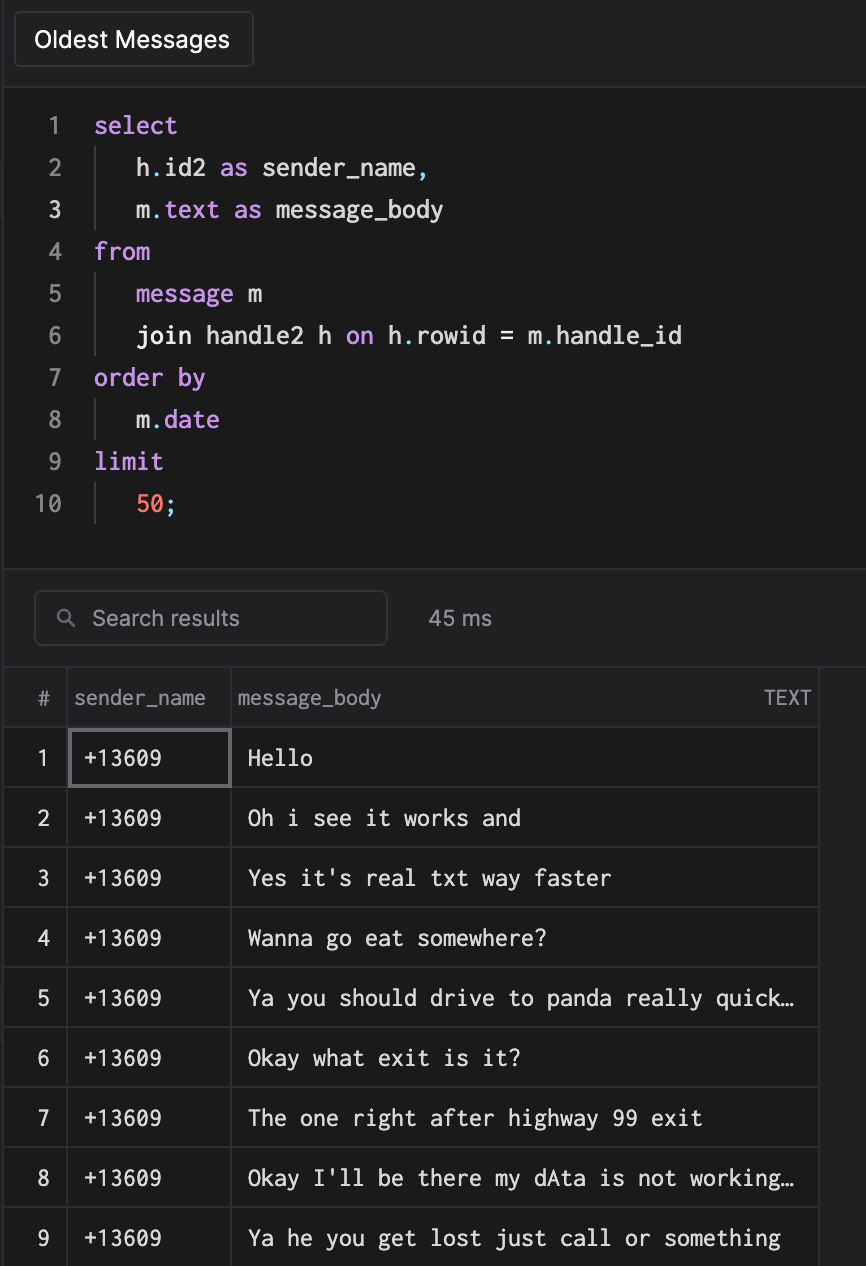Select the # row-number column header
Image resolution: width=866 pixels, height=1266 pixels.
[x=43, y=698]
